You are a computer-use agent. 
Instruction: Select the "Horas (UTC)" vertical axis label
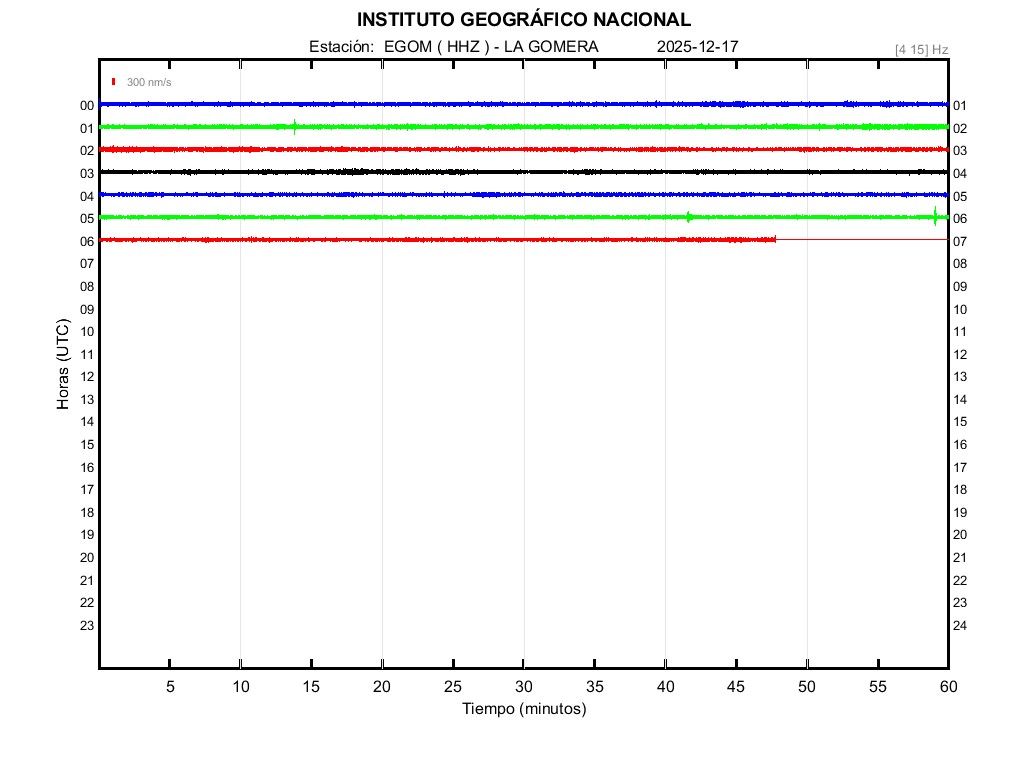(63, 364)
